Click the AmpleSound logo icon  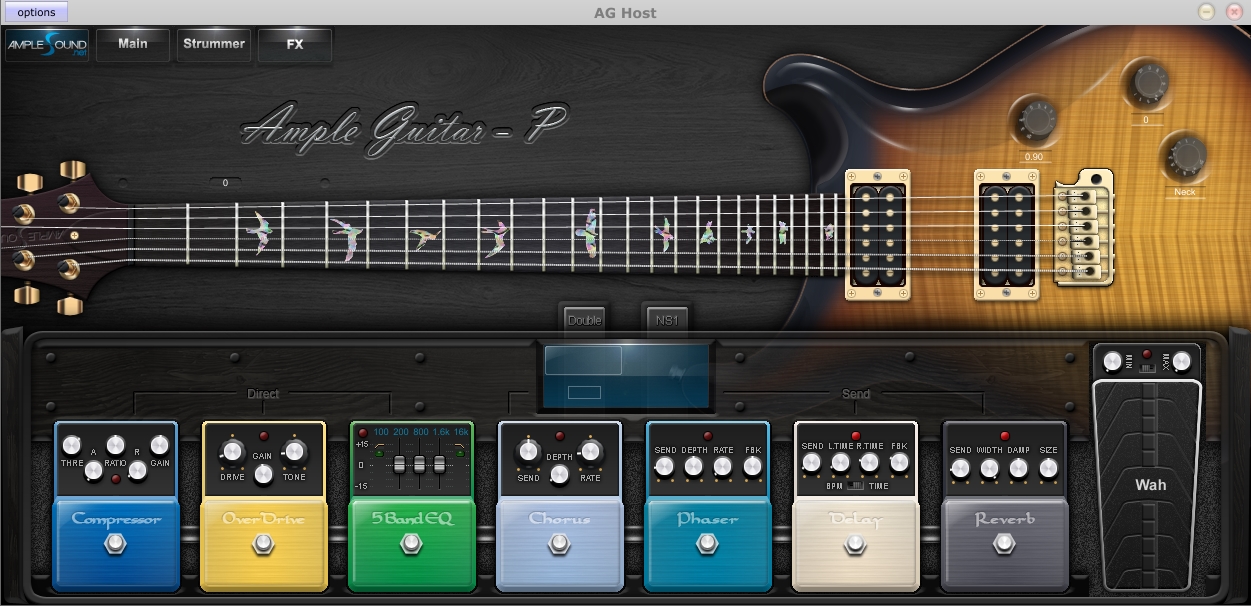47,45
